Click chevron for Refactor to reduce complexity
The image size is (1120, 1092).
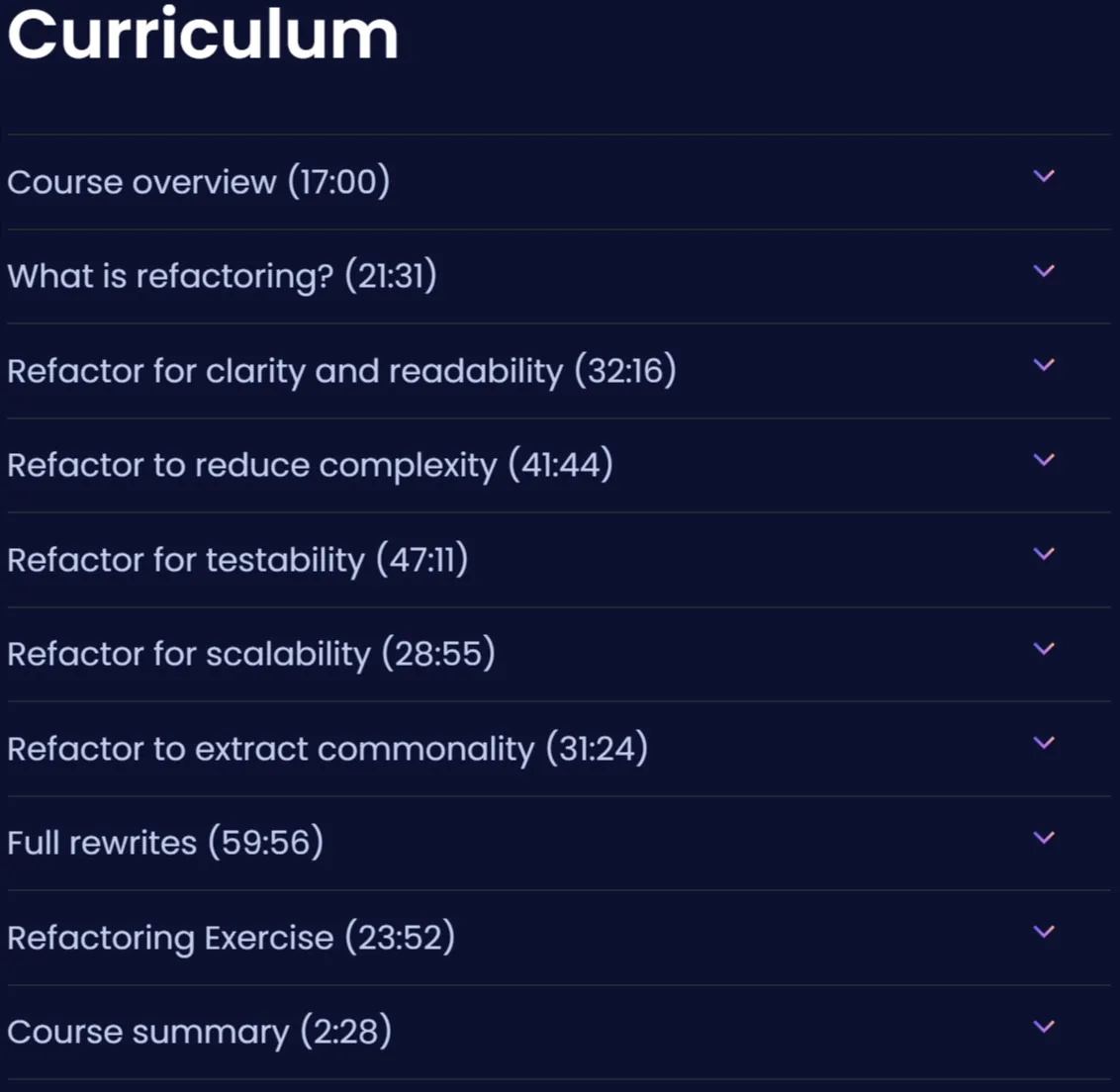pos(1044,460)
